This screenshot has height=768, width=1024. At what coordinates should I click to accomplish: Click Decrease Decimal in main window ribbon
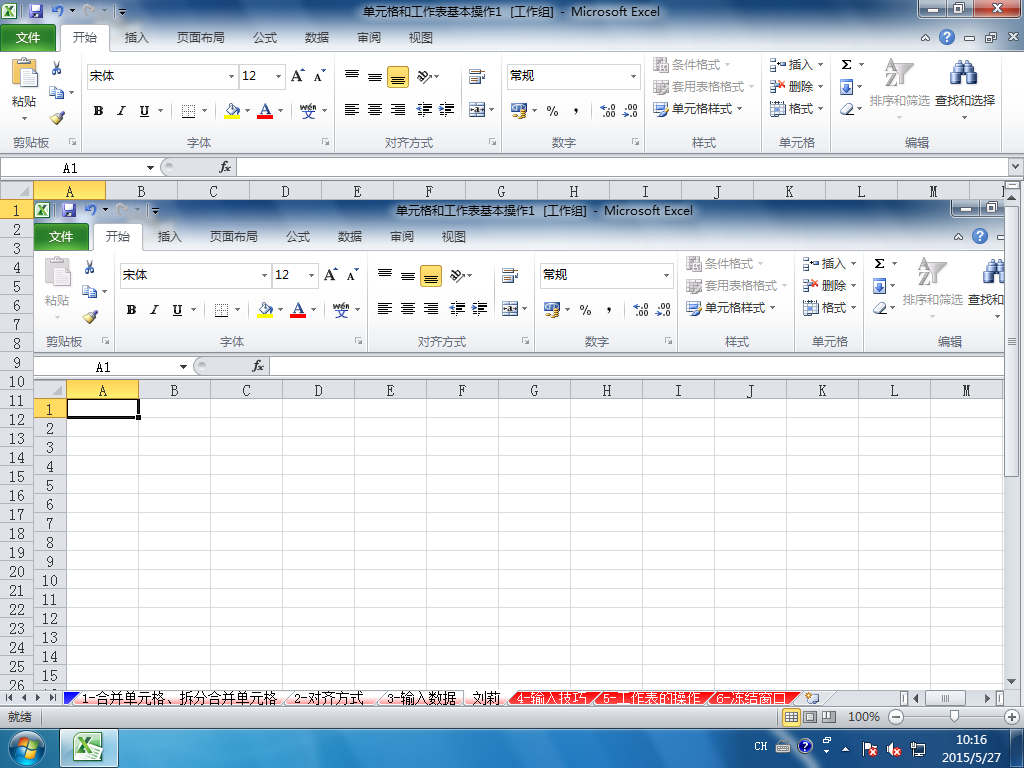pos(630,110)
